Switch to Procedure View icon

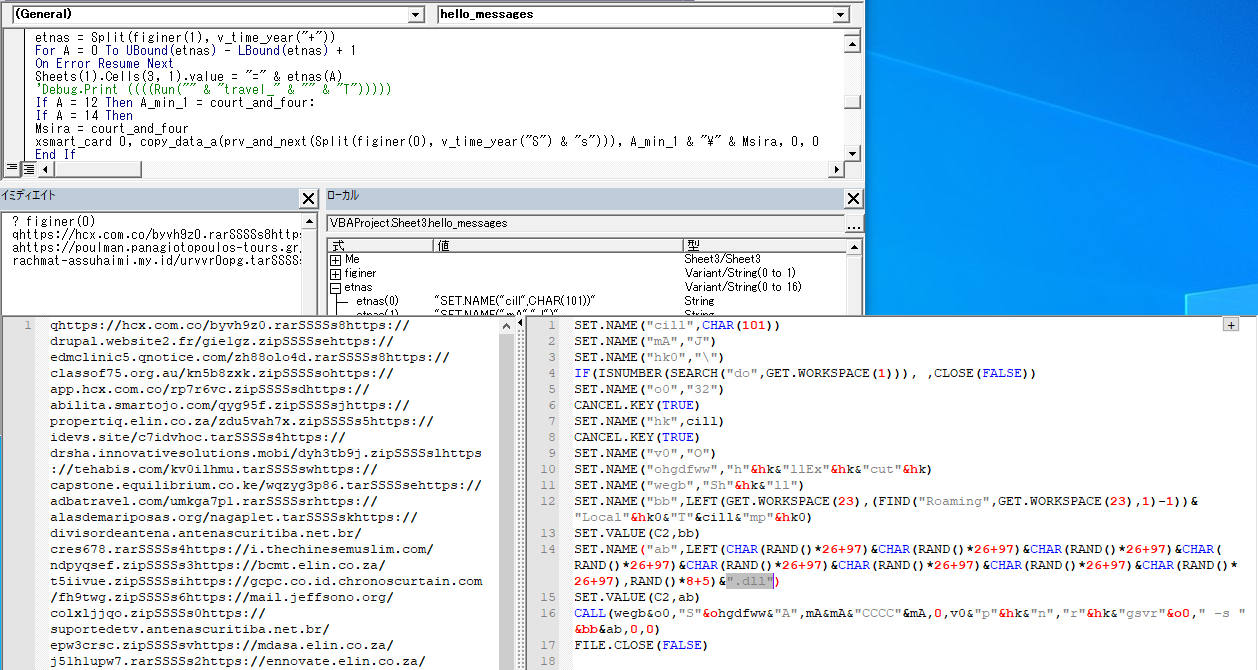[x=11, y=167]
